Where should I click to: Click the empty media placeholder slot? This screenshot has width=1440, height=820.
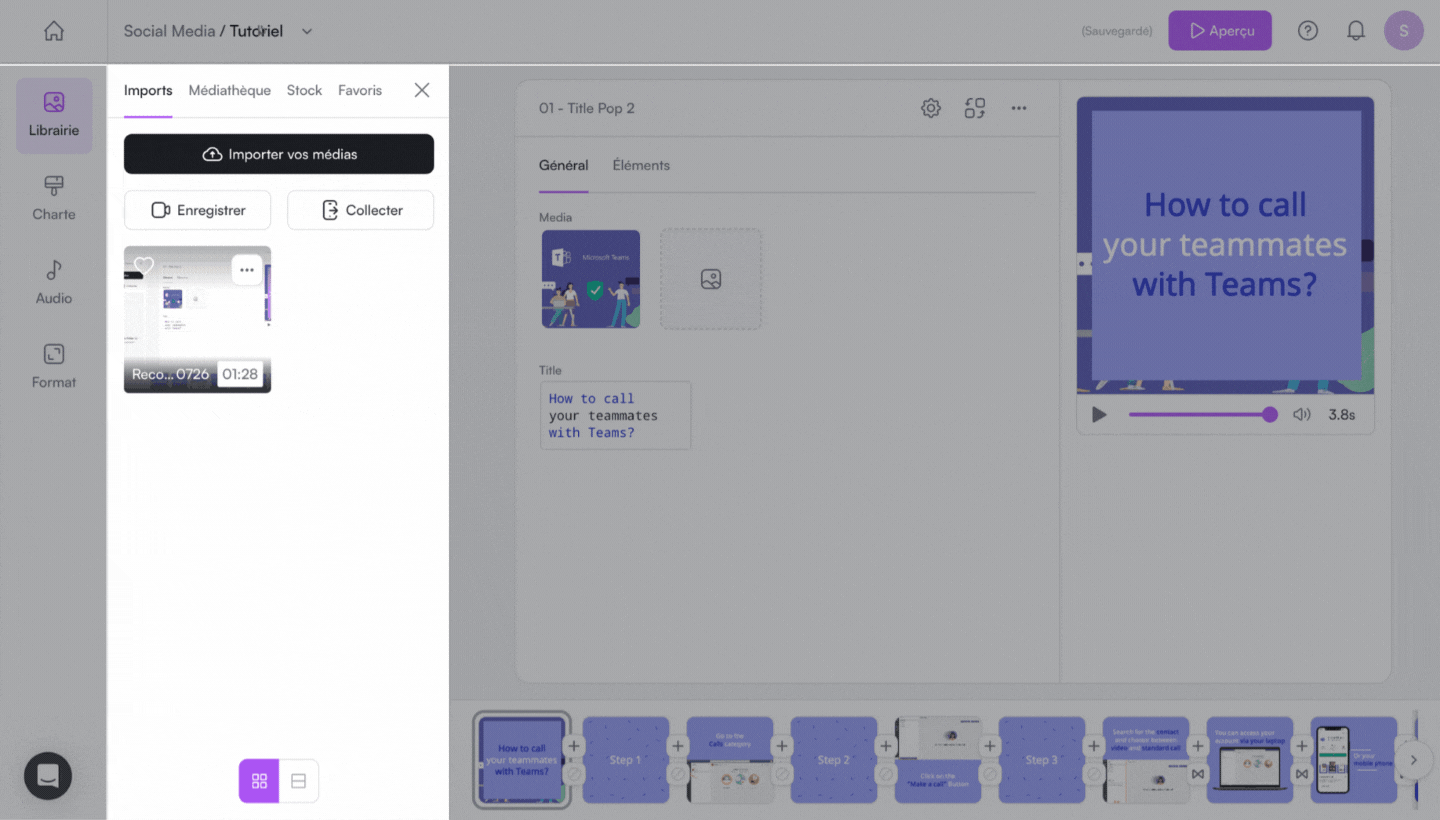pyautogui.click(x=711, y=279)
